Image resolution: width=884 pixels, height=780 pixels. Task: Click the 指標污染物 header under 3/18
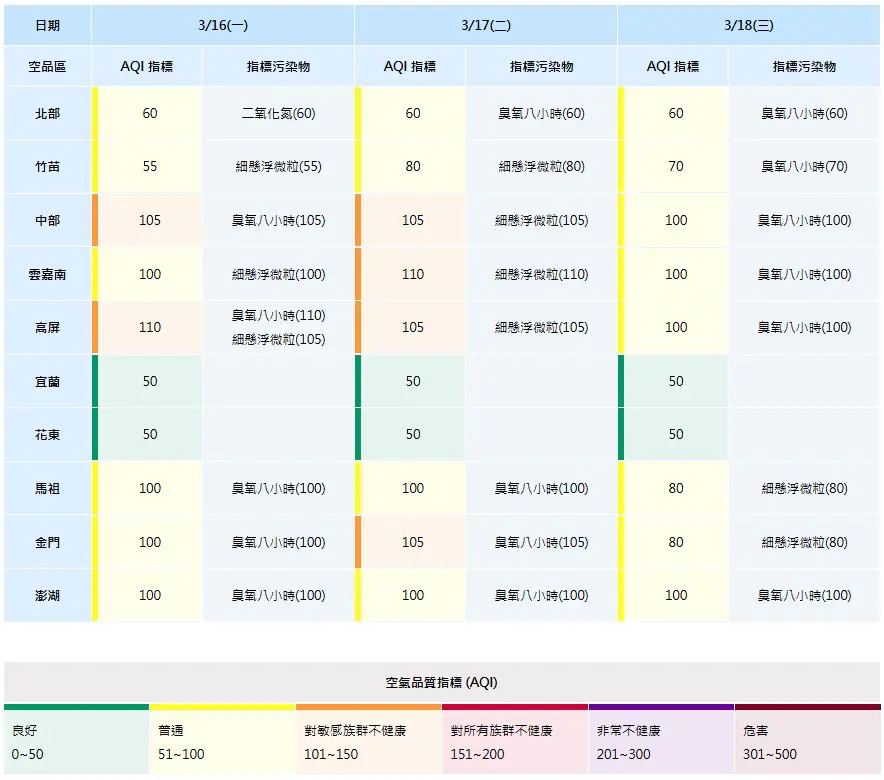click(805, 66)
